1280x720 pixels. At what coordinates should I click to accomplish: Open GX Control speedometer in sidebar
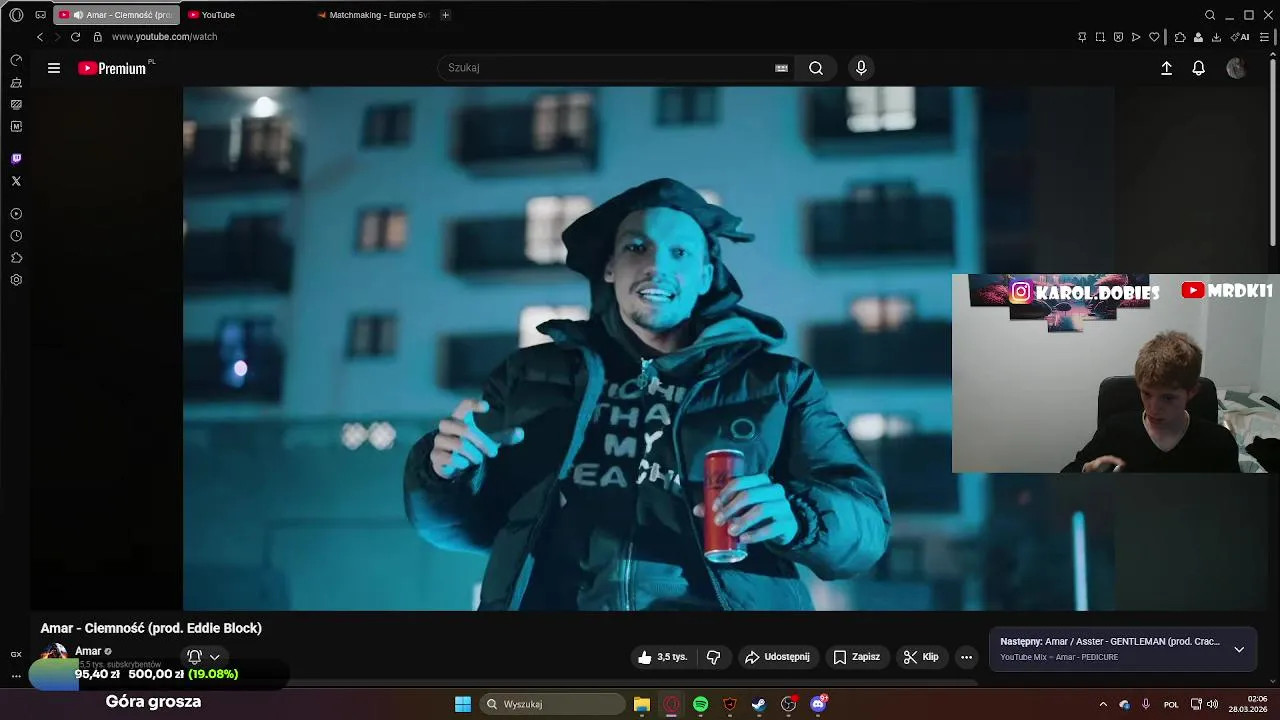coord(16,61)
